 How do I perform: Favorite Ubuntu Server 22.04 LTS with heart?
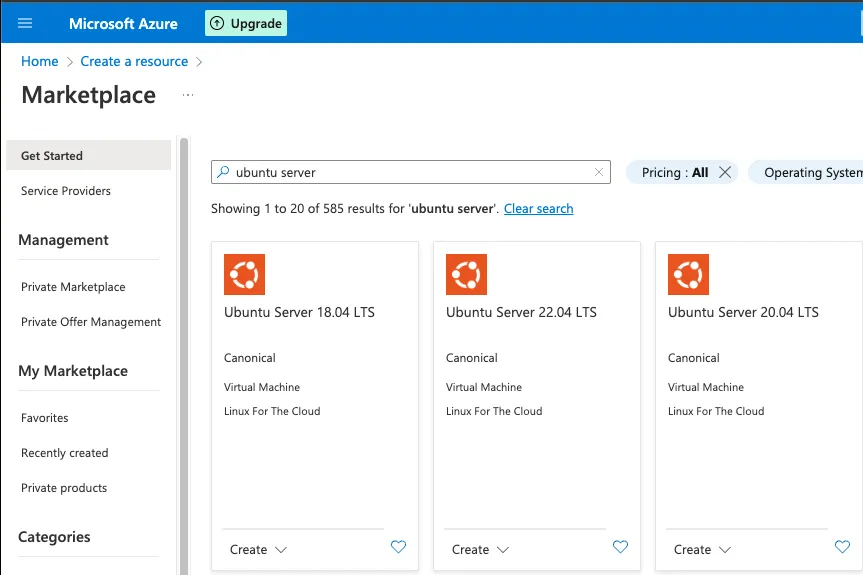620,547
